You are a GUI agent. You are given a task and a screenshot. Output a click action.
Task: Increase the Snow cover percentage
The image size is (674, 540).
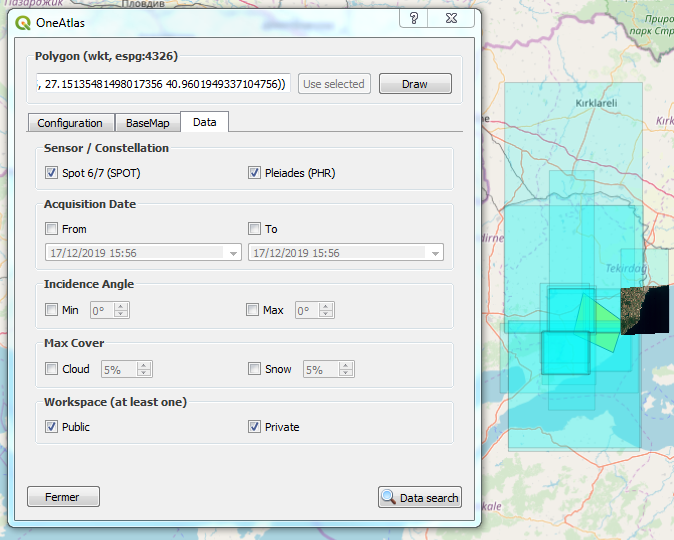346,365
